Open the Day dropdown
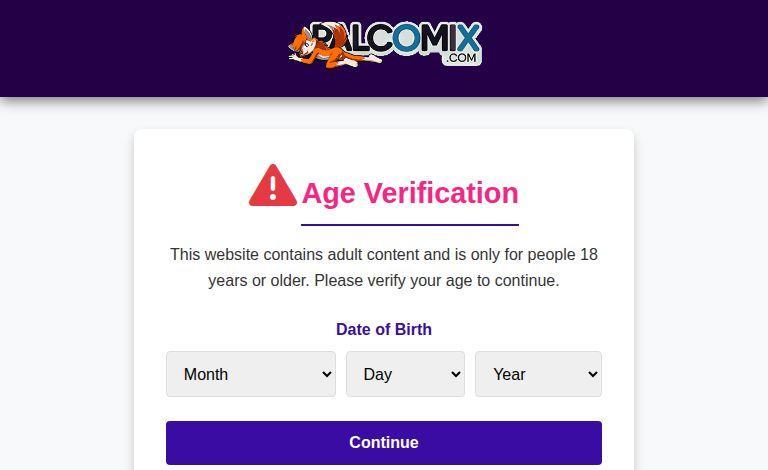Image resolution: width=768 pixels, height=470 pixels. 405,374
